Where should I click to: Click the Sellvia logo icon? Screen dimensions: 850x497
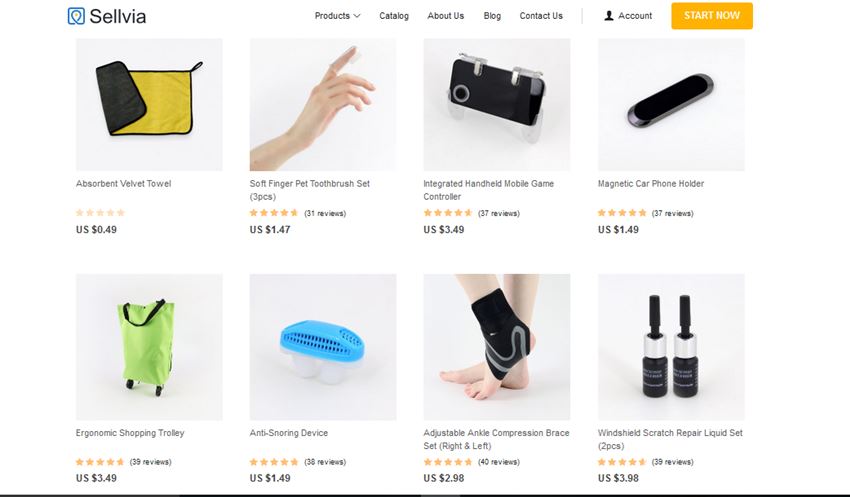(76, 16)
